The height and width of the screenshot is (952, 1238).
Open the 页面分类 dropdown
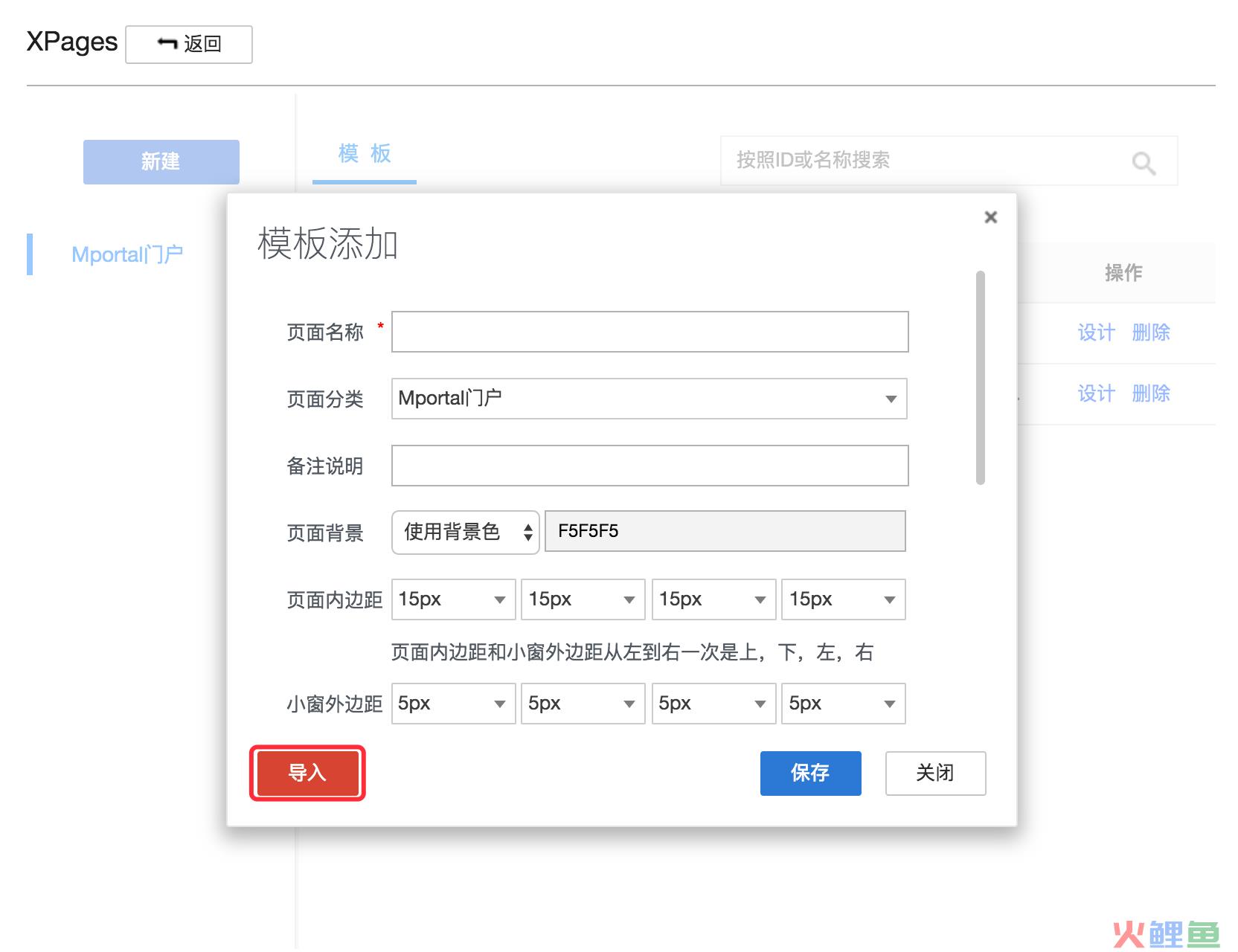coord(649,399)
